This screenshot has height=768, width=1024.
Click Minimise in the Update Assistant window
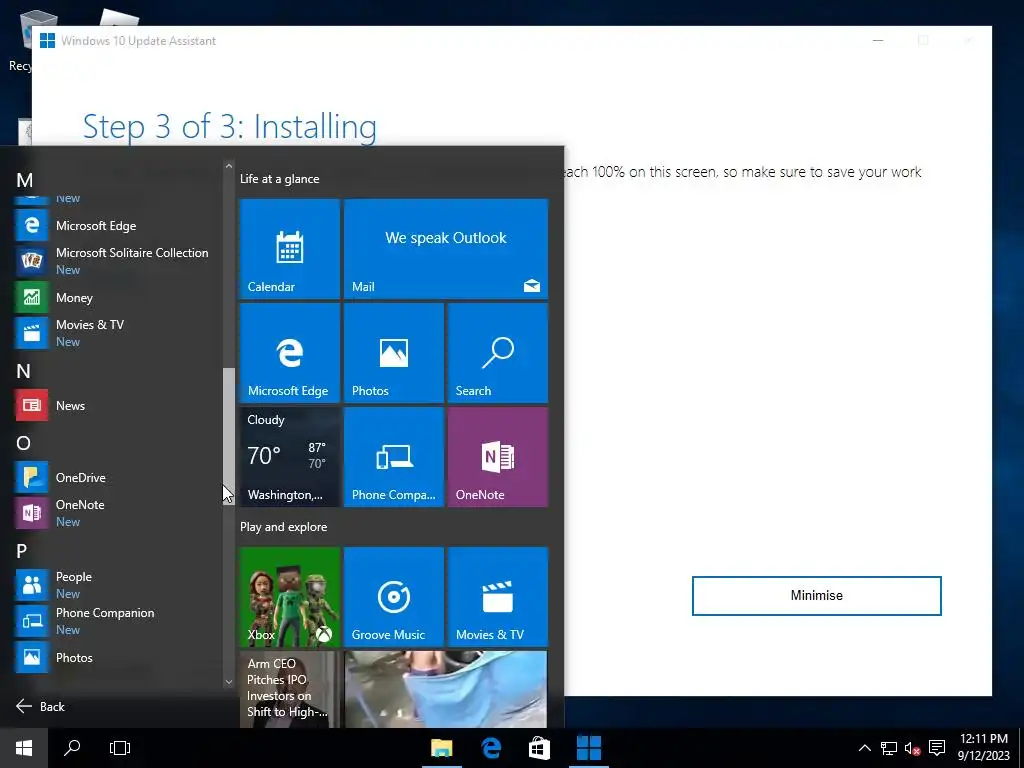click(816, 596)
